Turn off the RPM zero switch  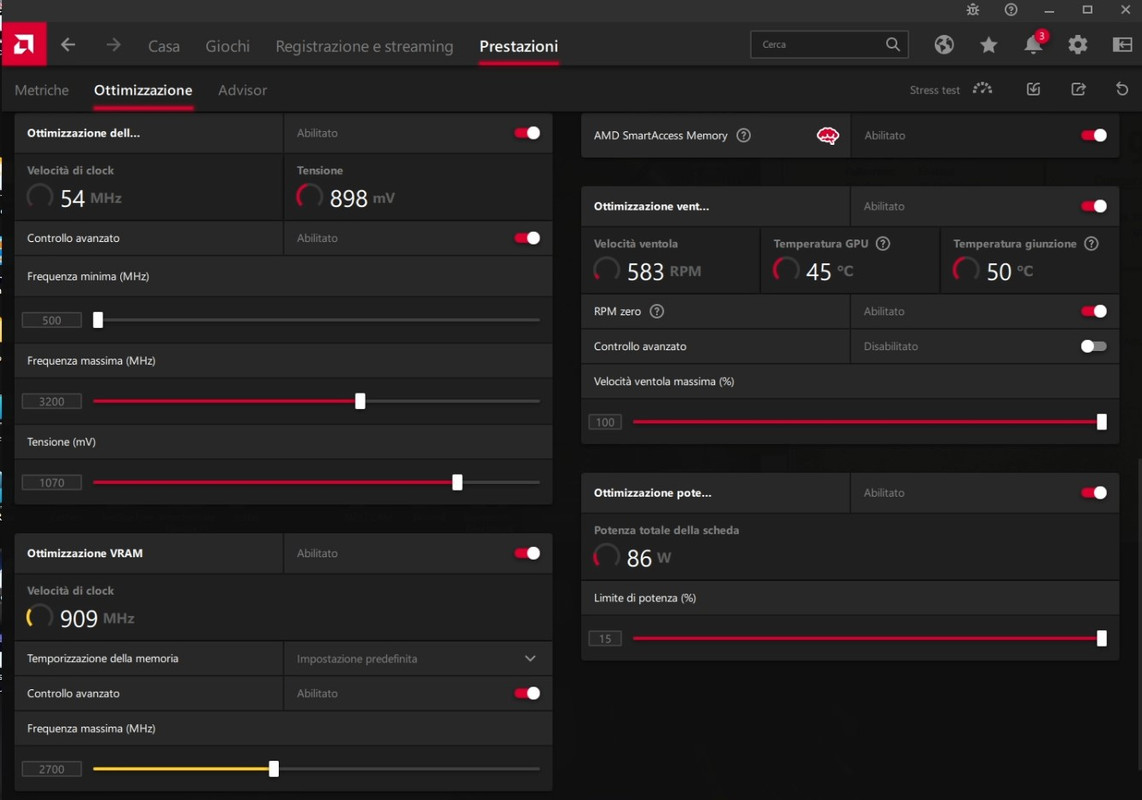[x=1094, y=311]
